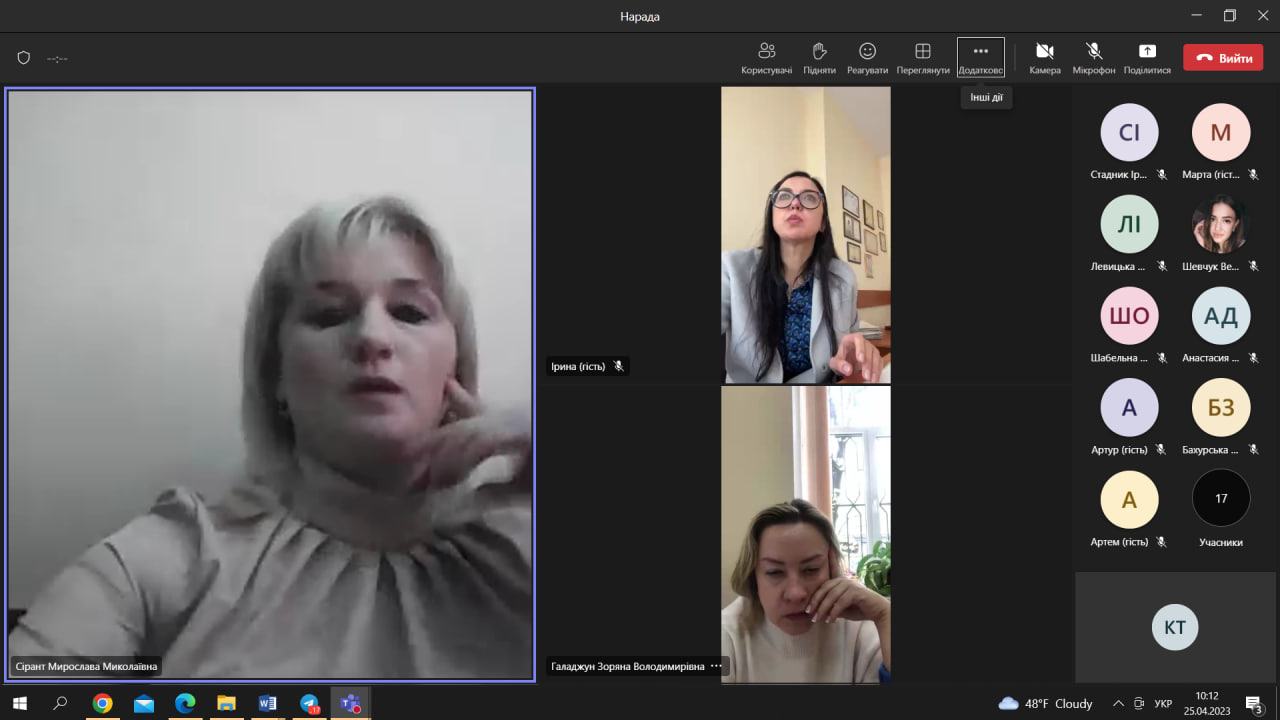Open the Користувачі participants panel

point(766,57)
